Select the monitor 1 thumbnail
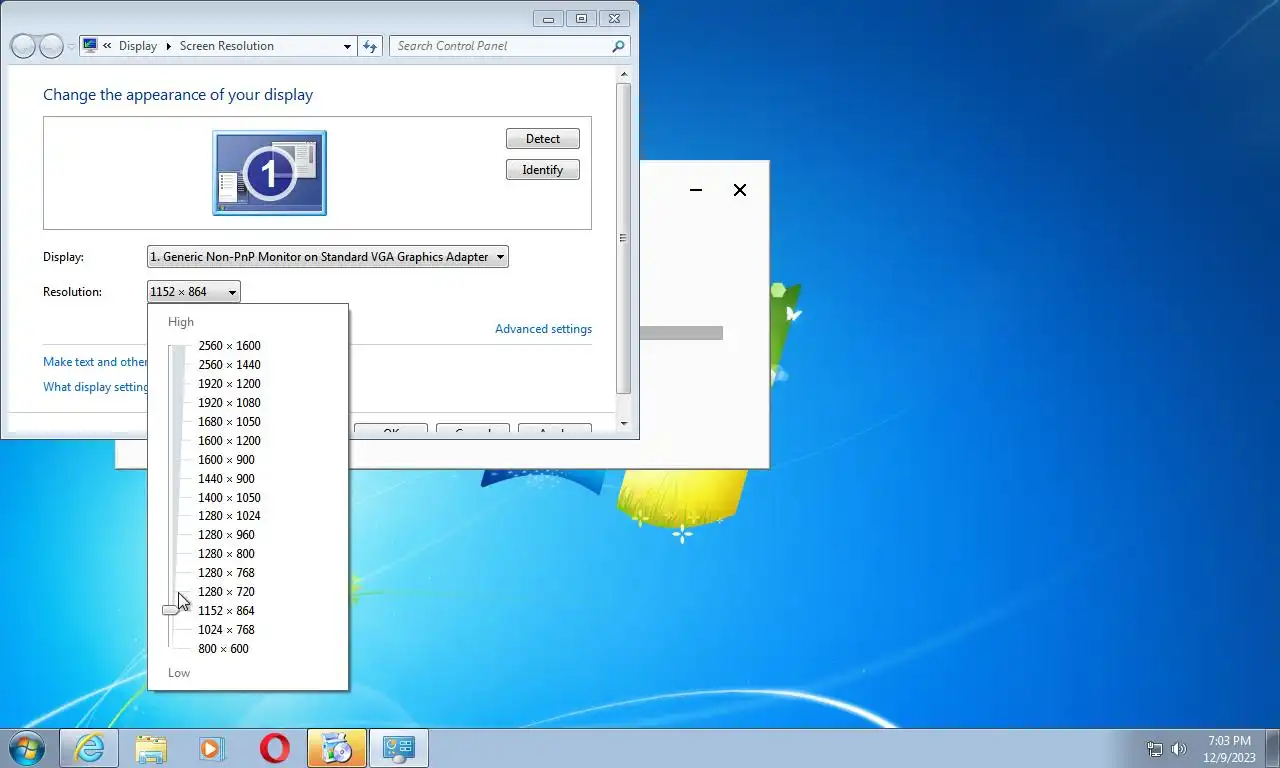This screenshot has width=1280, height=768. (269, 173)
